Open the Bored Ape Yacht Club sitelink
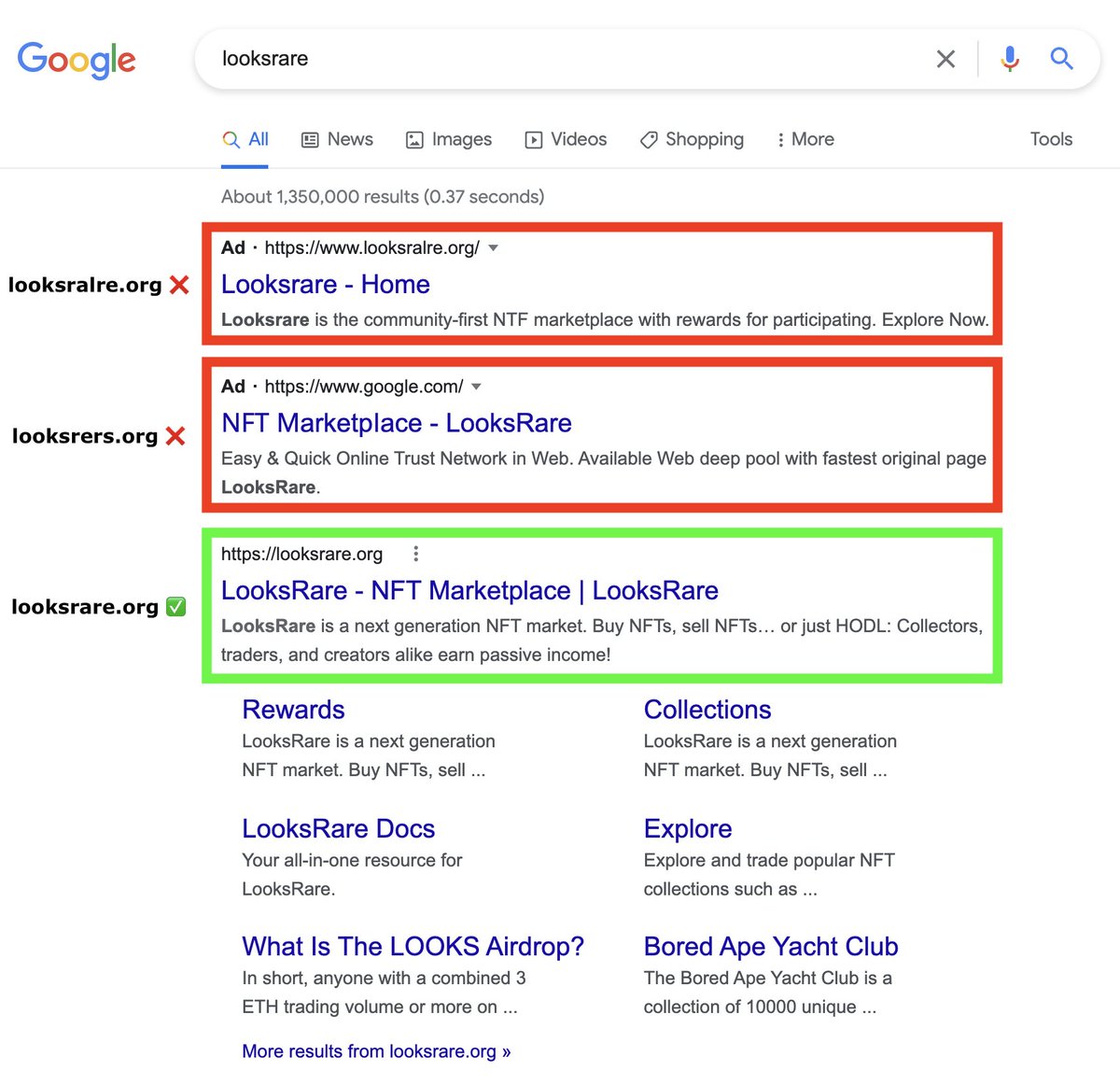 pyautogui.click(x=771, y=946)
